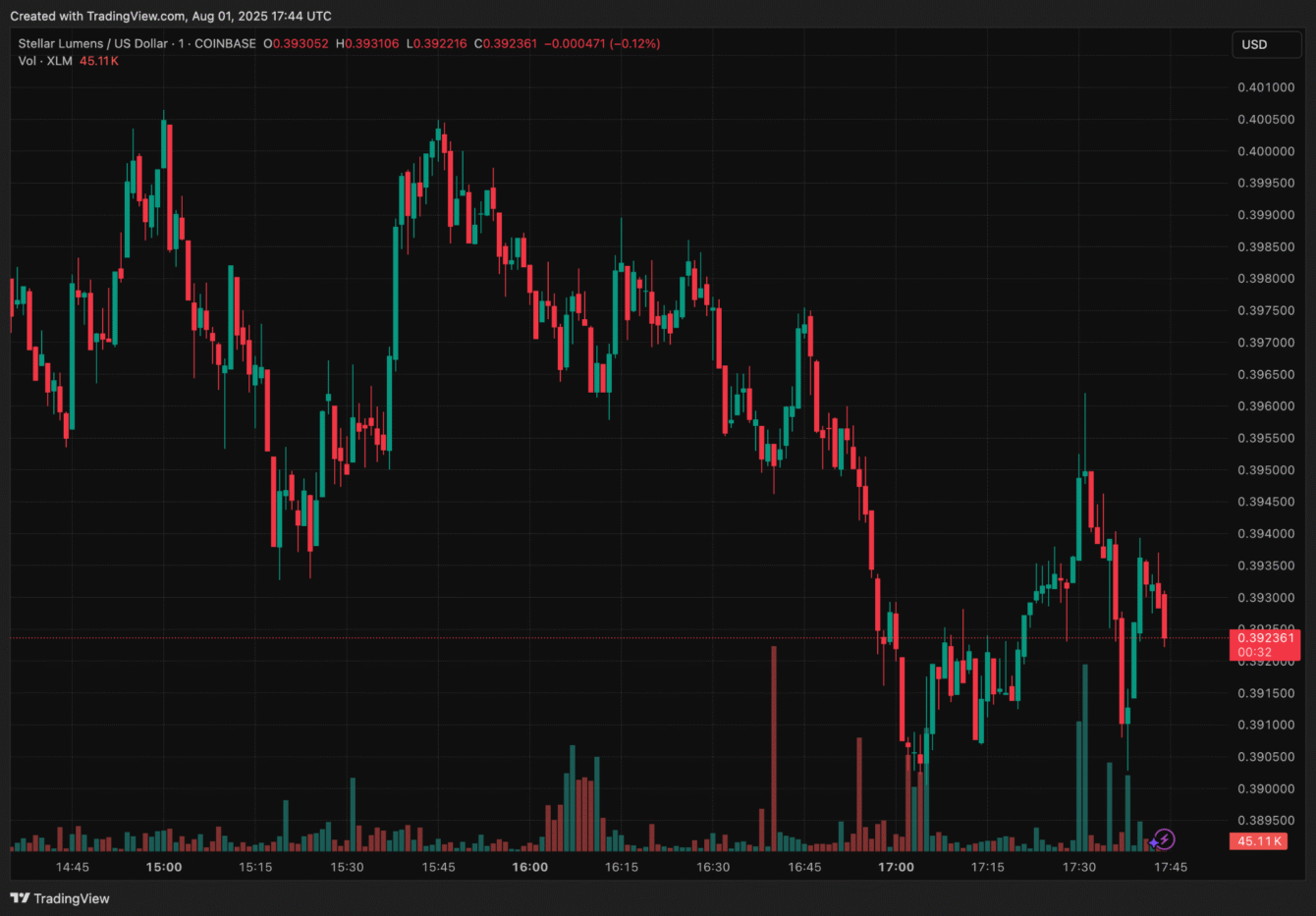Click the 16:30 time axis label
Viewport: 1316px width, 916px height.
713,867
